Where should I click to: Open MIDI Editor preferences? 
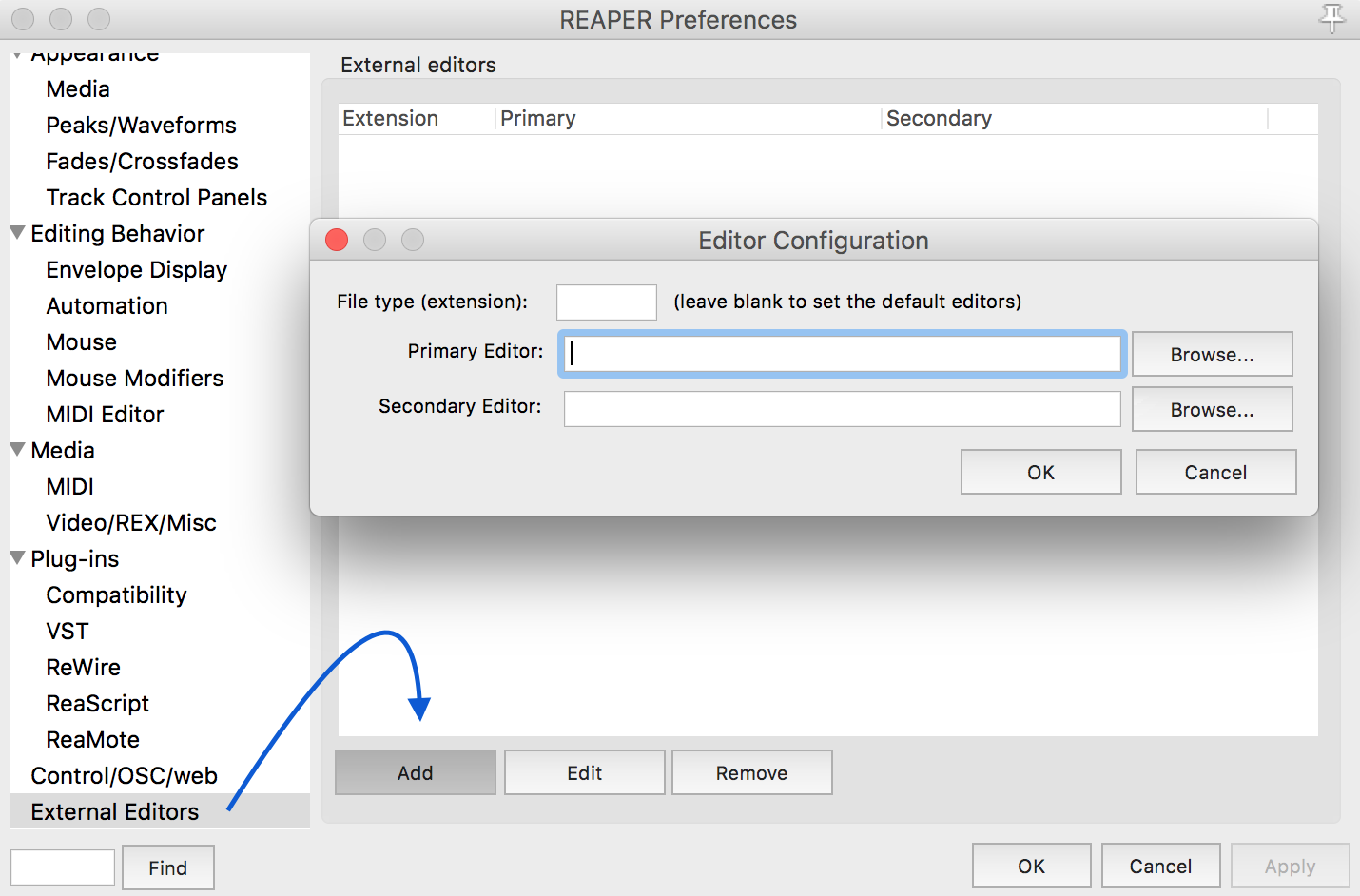(105, 415)
